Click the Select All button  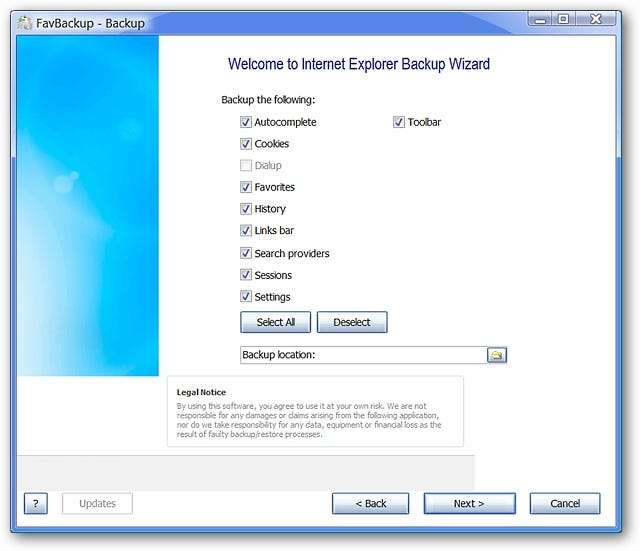coord(276,322)
